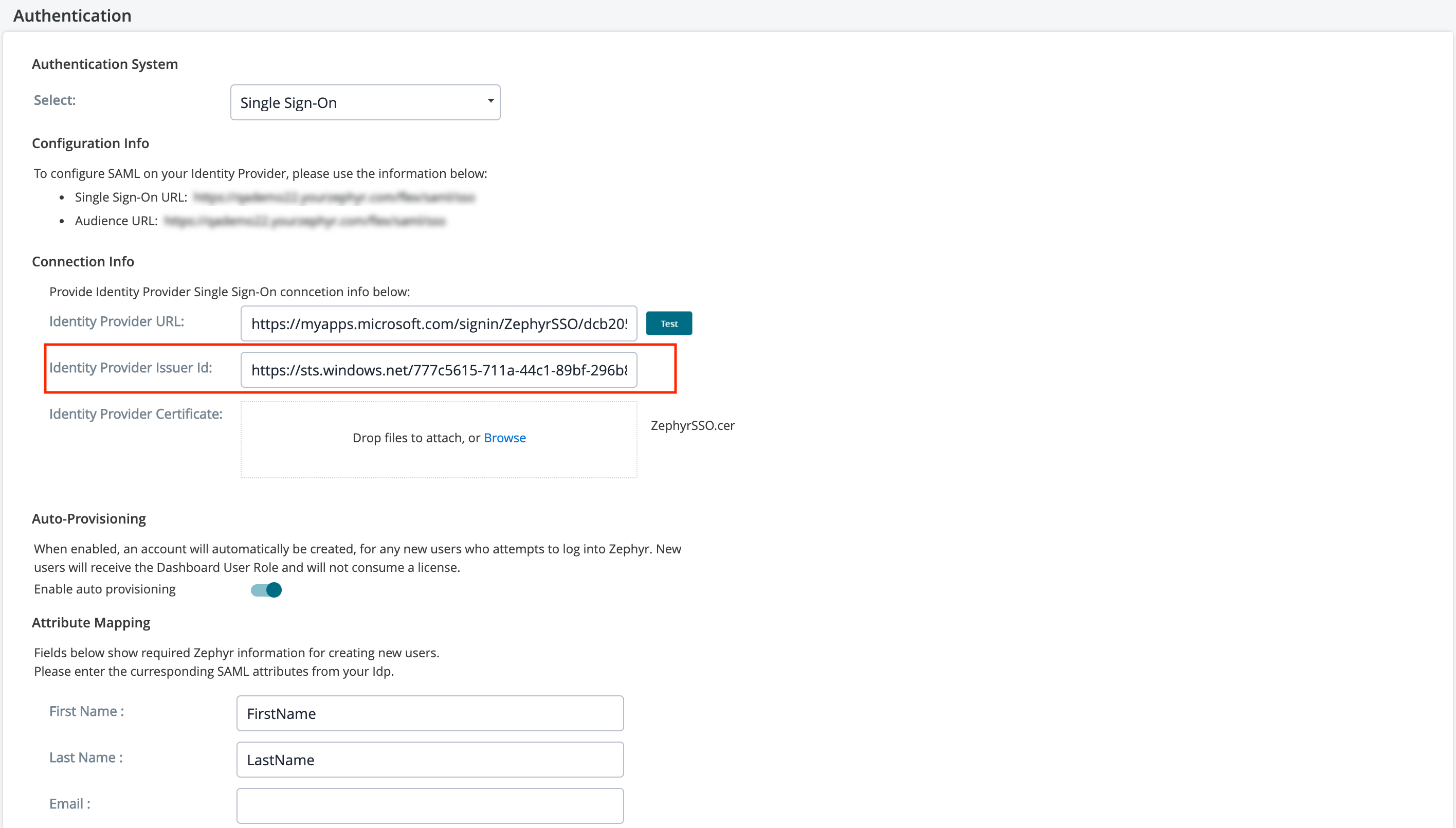1456x828 pixels.
Task: Click the empty Email attribute field
Action: pos(430,806)
